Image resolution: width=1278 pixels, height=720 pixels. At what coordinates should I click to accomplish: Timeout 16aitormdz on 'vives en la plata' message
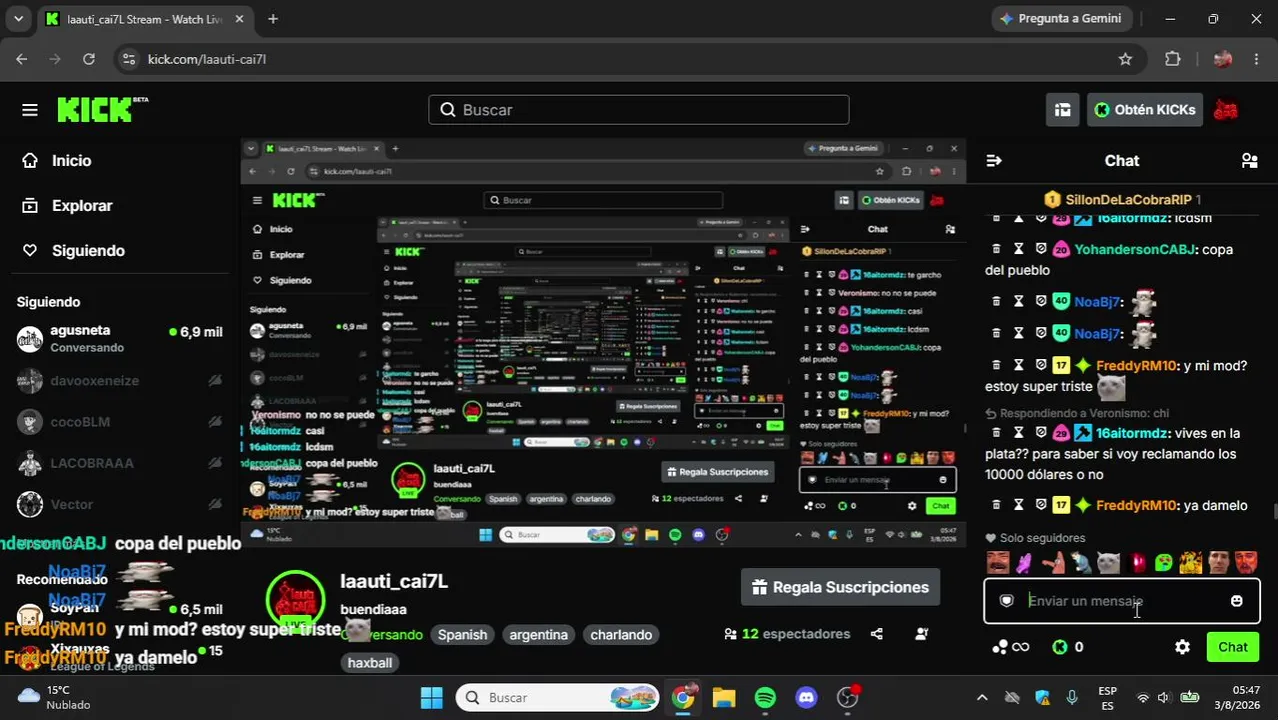[1019, 433]
